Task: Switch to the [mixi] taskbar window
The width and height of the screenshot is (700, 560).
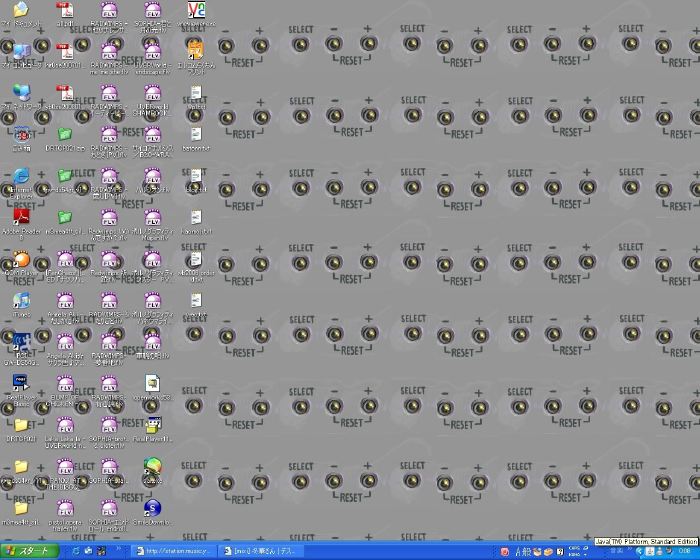Action: coord(262,552)
